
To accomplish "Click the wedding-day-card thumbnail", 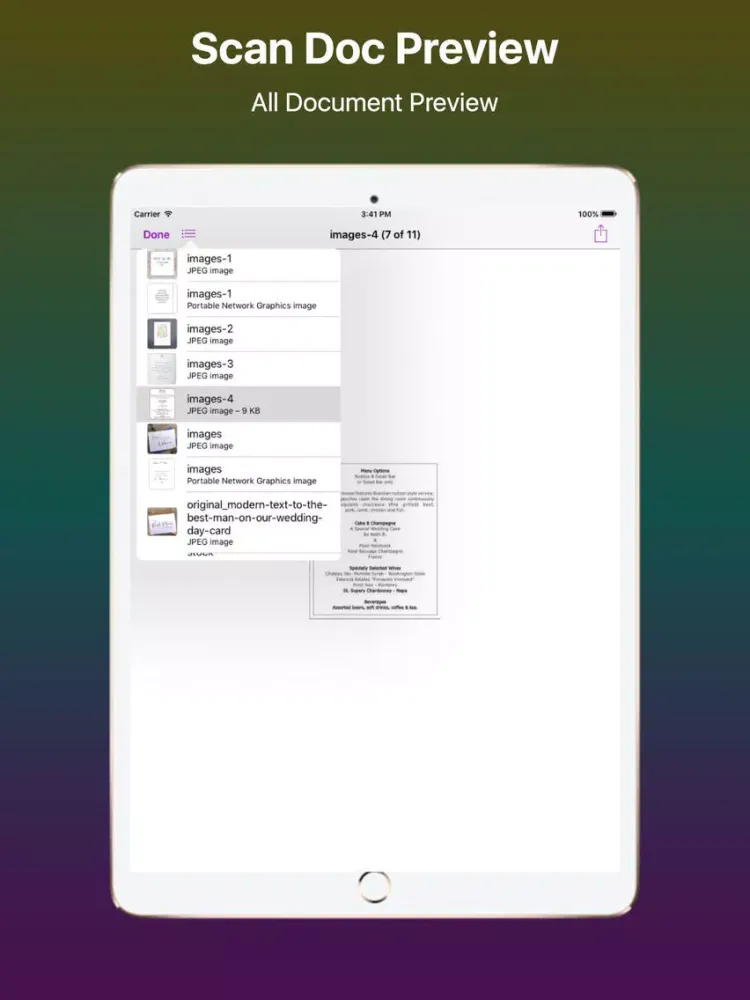I will (162, 522).
